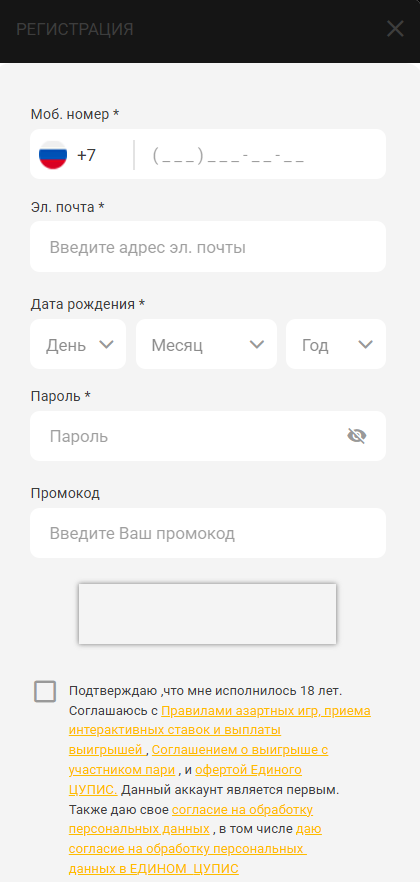The height and width of the screenshot is (882, 420).
Task: Open link согласие на обработку в ЕДИНОМ ЦУПИС
Action: 188,849
